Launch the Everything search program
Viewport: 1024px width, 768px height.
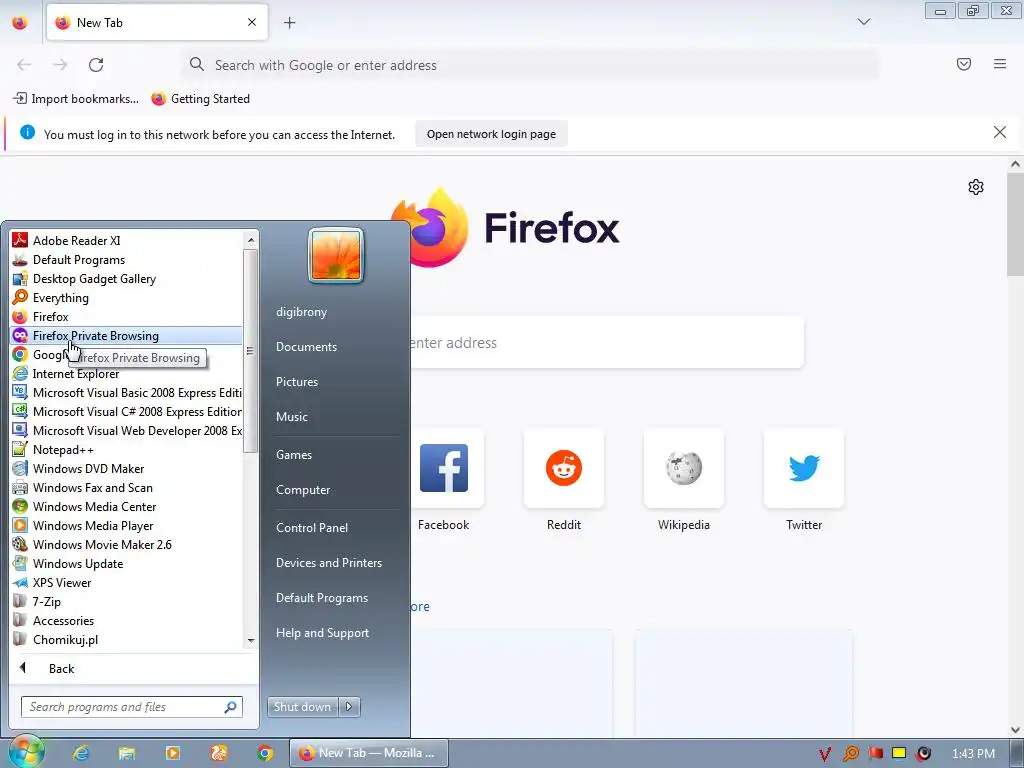tap(126, 297)
